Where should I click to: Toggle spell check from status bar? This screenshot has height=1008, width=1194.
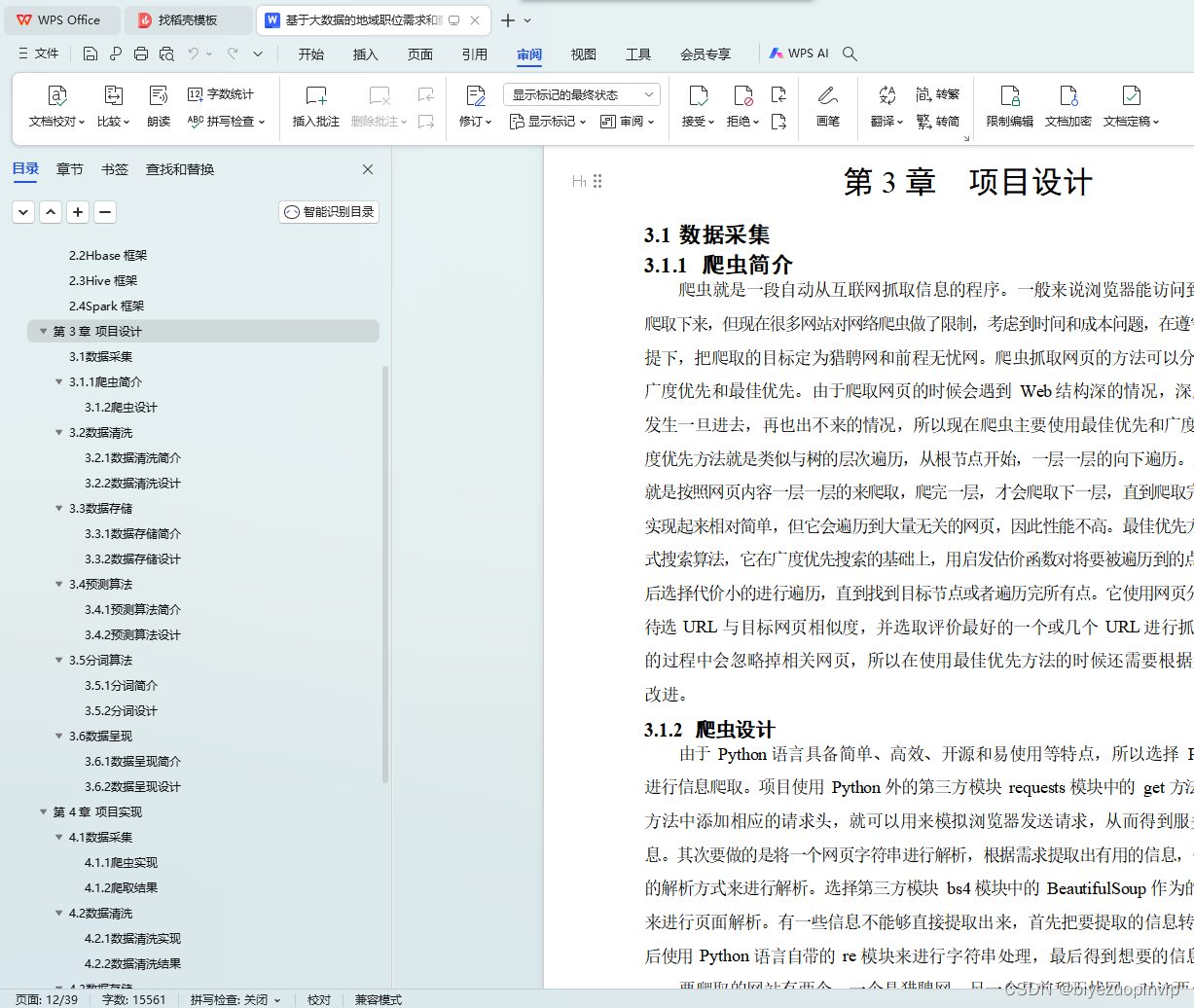234,999
